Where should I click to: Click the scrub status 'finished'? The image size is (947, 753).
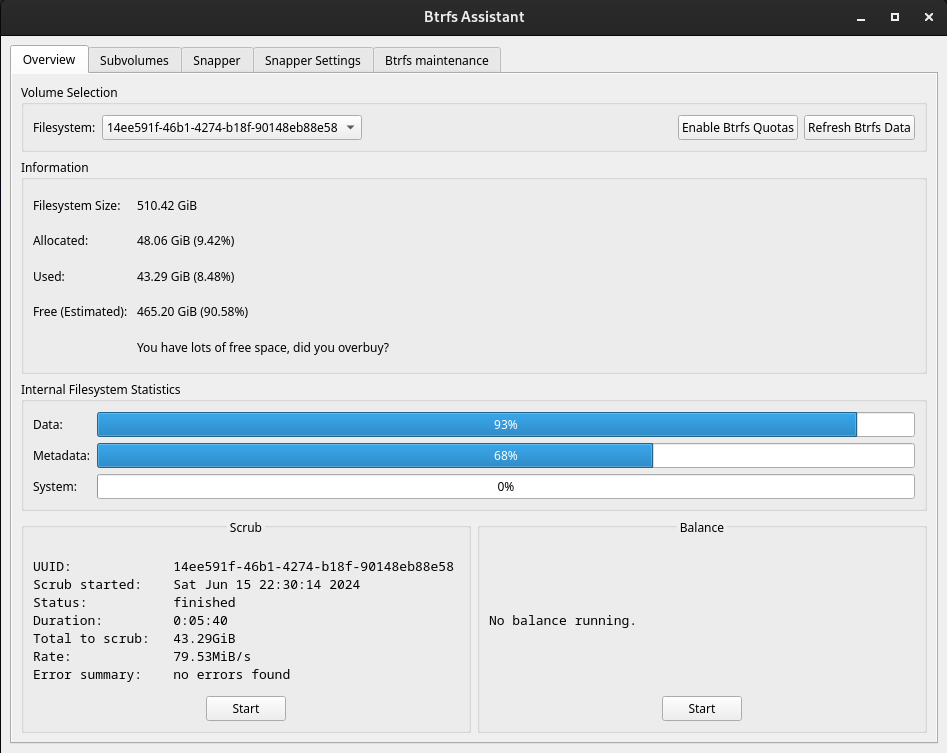(x=204, y=603)
